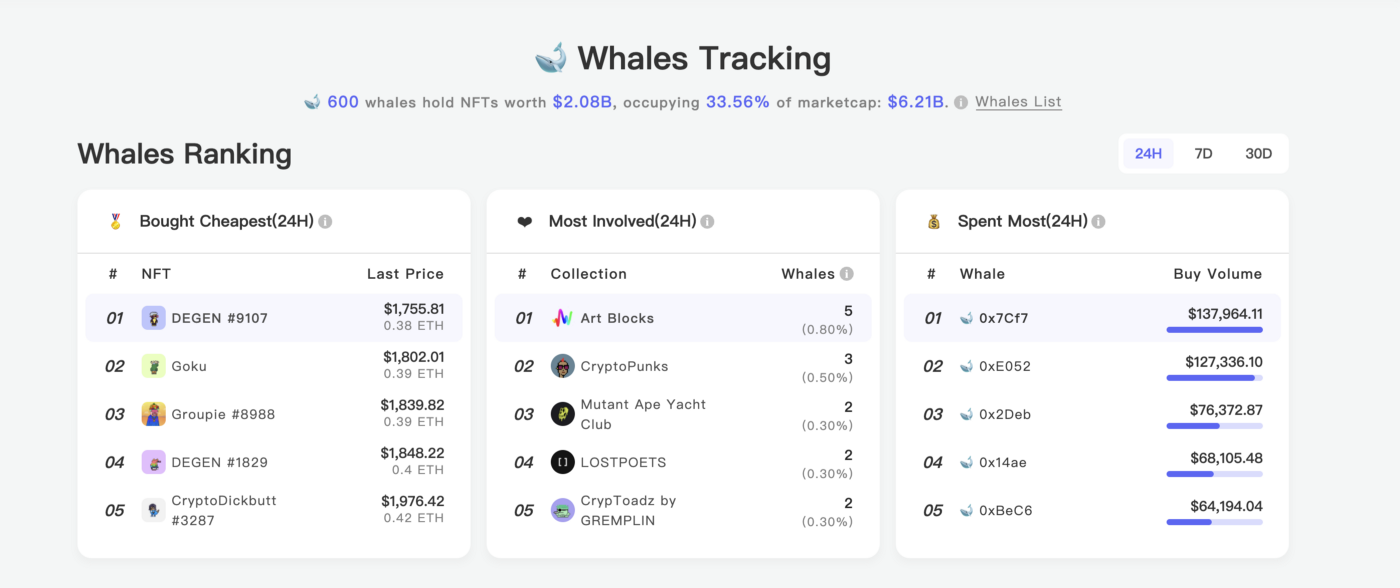
Task: Switch ranking period to 7D
Action: [1203, 153]
